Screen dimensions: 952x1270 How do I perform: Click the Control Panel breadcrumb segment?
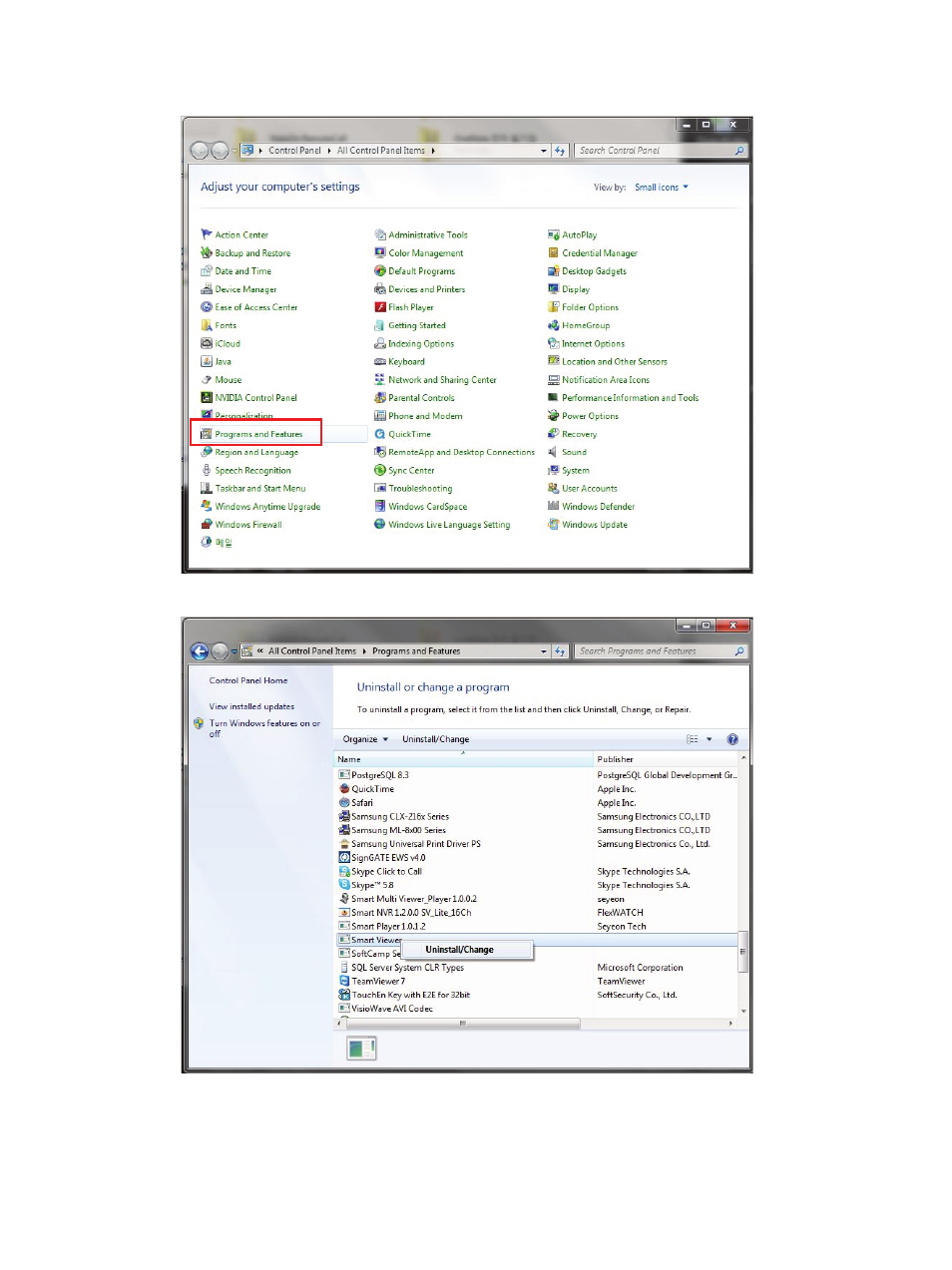pos(294,151)
